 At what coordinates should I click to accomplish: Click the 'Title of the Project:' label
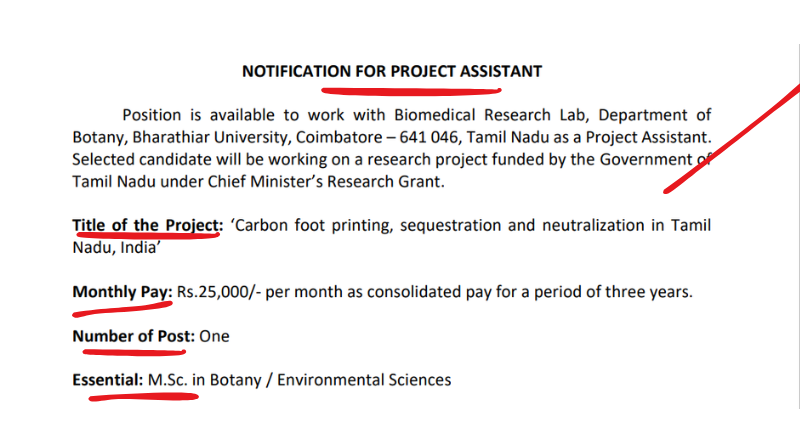click(147, 226)
